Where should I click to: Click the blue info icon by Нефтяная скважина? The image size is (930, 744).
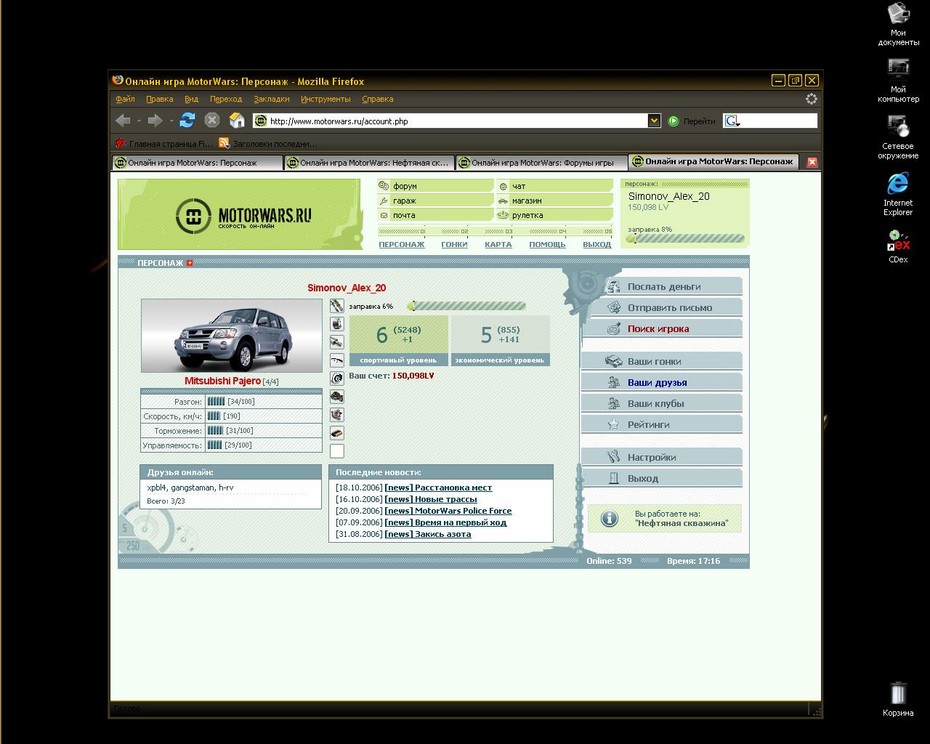click(x=609, y=519)
